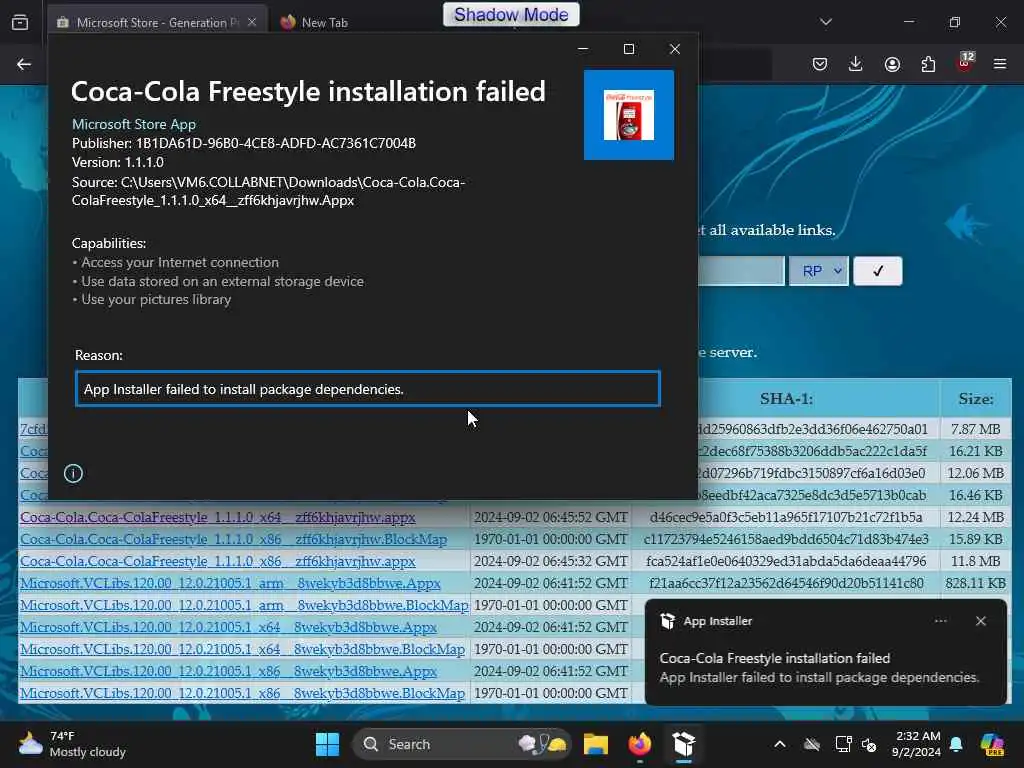Open Copilot preview taskbar icon
Image resolution: width=1024 pixels, height=768 pixels.
(x=992, y=744)
